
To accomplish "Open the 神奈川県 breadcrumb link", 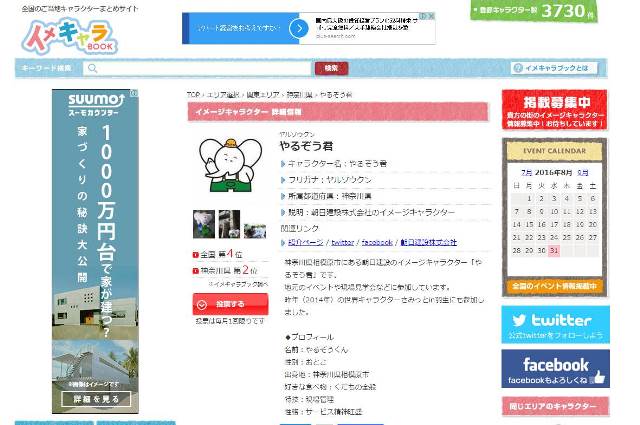I will pyautogui.click(x=299, y=95).
